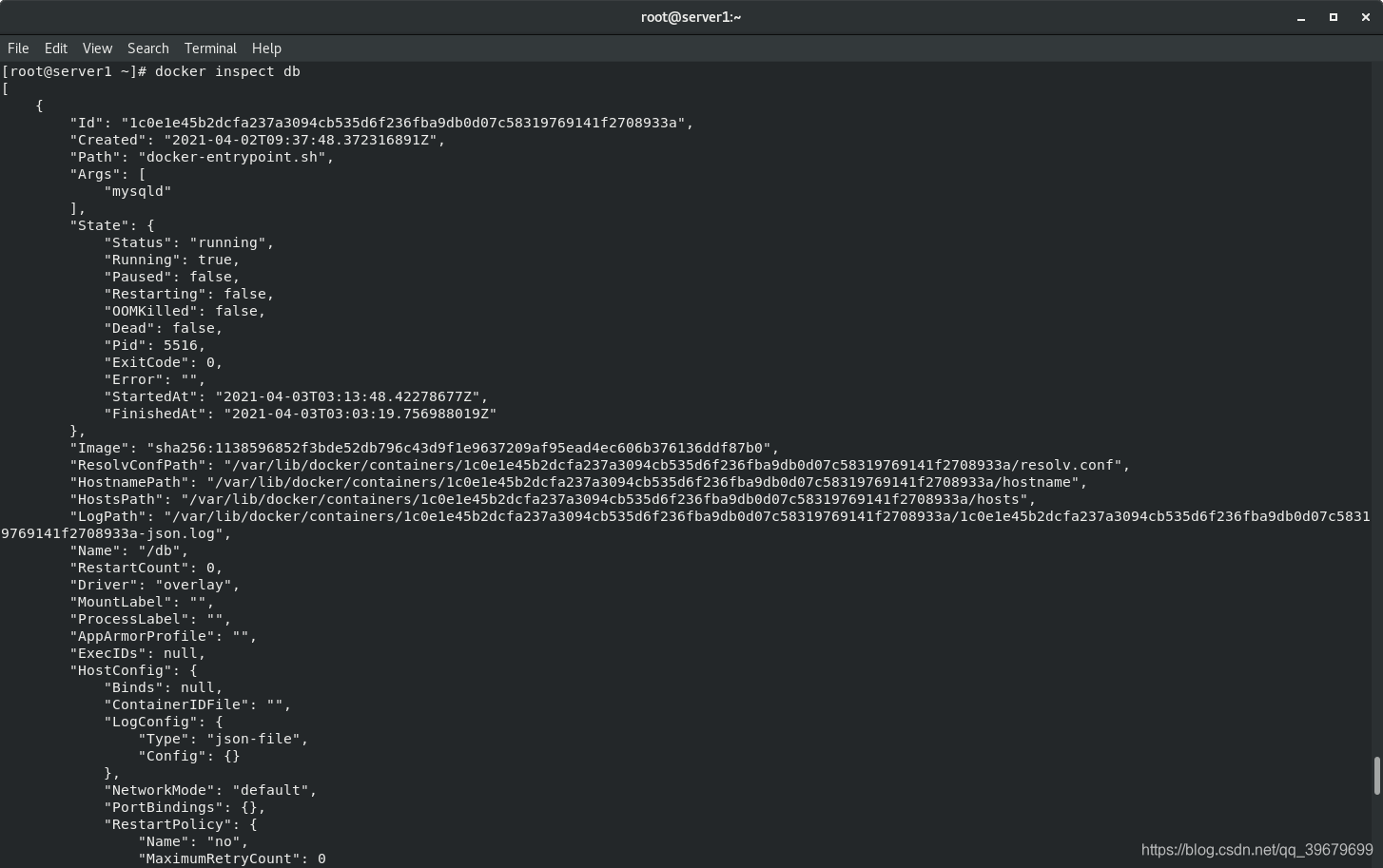Click the "HostsPath" line
Viewport: 1383px width, 868px height.
tap(553, 499)
